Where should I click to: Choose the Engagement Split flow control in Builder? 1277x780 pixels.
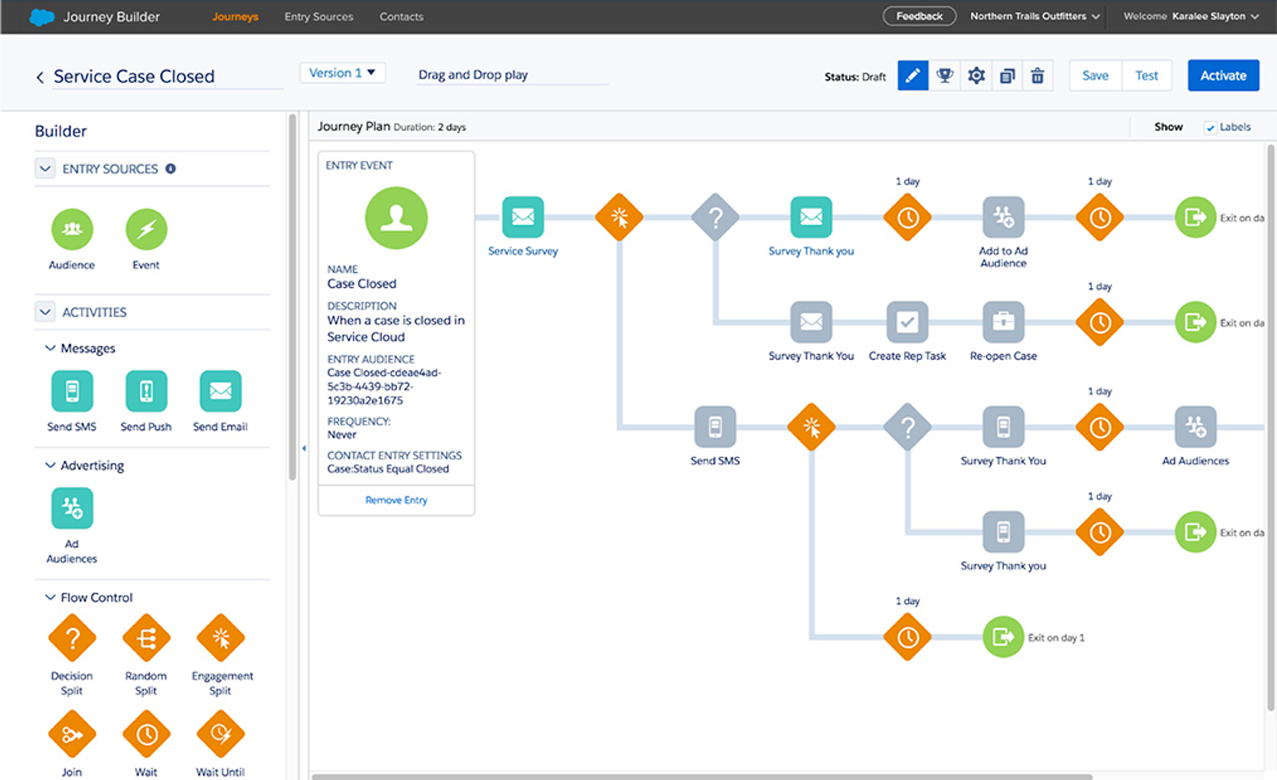tap(220, 637)
